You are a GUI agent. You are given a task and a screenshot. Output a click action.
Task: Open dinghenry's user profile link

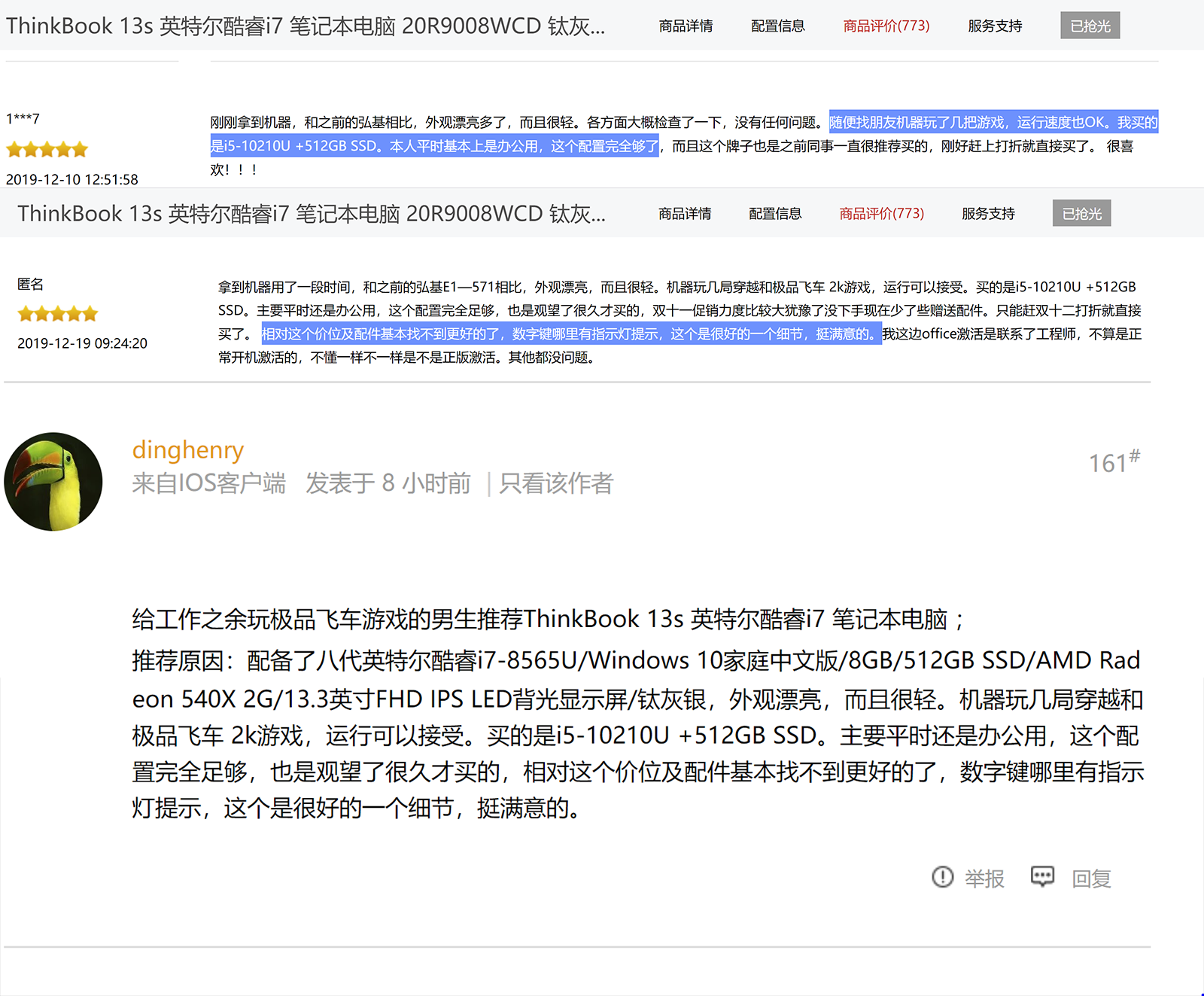[188, 449]
